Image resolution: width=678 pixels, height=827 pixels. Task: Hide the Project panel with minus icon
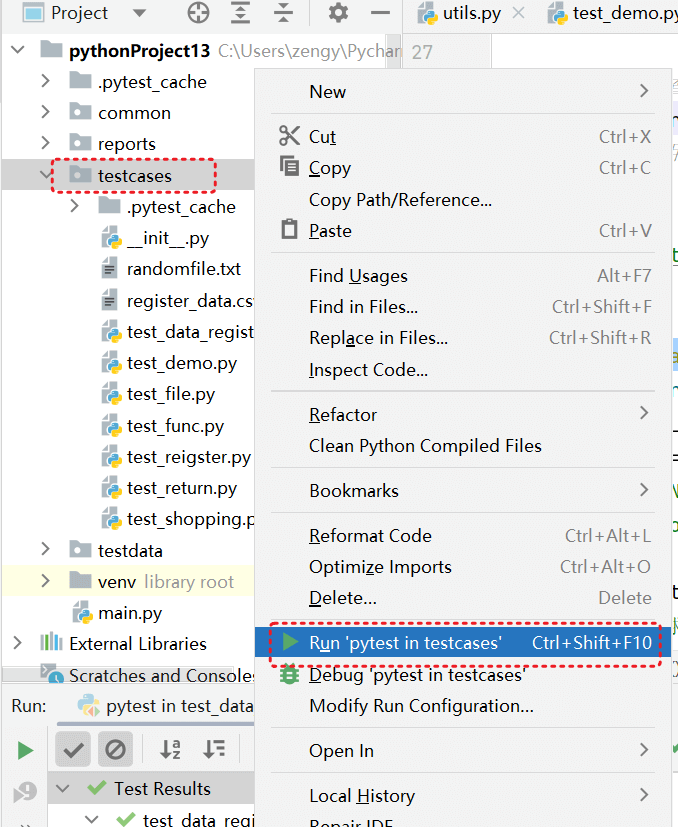click(x=380, y=13)
